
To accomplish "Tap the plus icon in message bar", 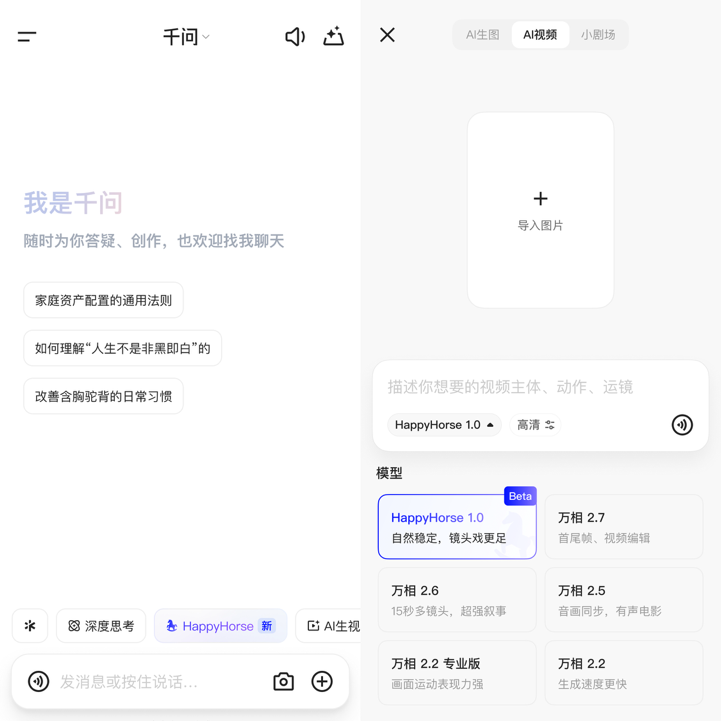I will [x=322, y=682].
